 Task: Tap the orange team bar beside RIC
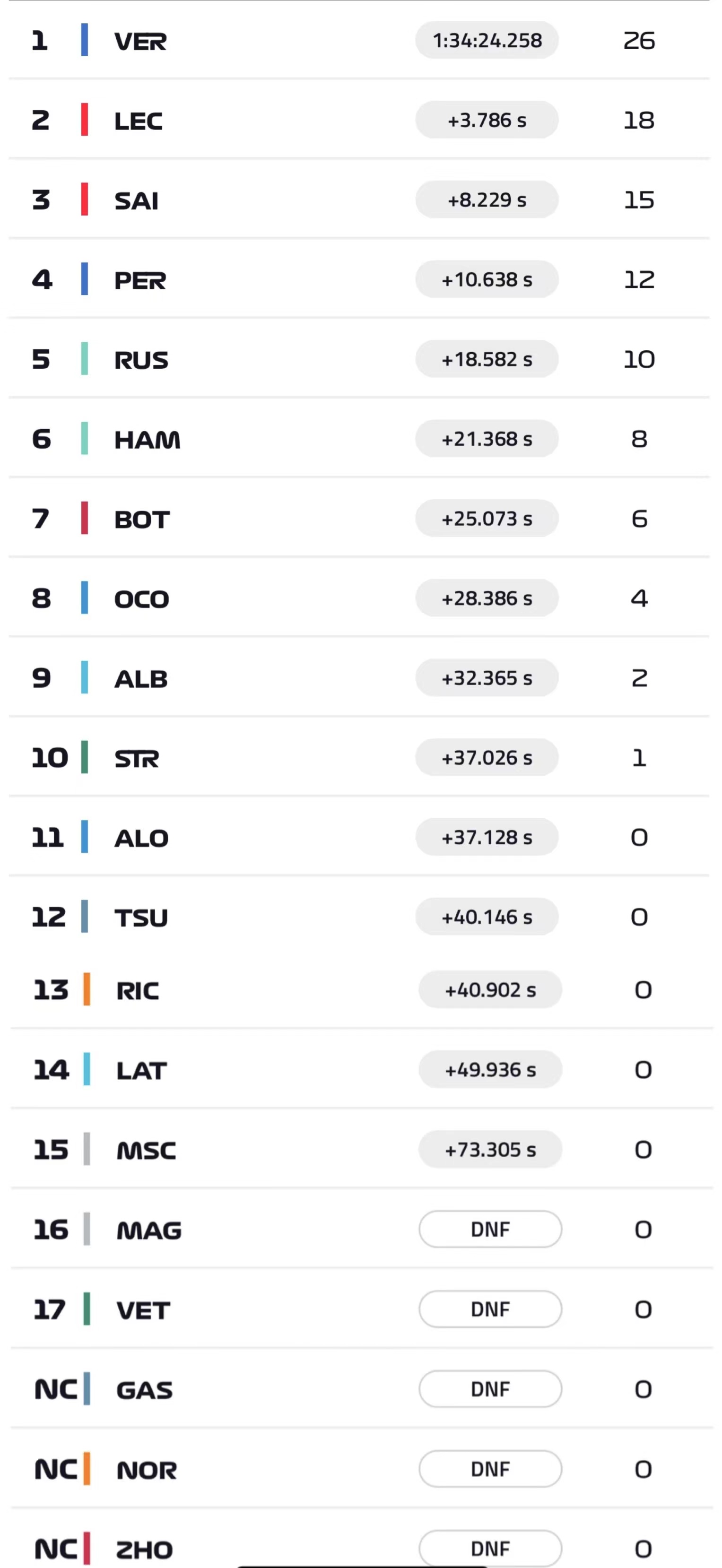pyautogui.click(x=87, y=990)
